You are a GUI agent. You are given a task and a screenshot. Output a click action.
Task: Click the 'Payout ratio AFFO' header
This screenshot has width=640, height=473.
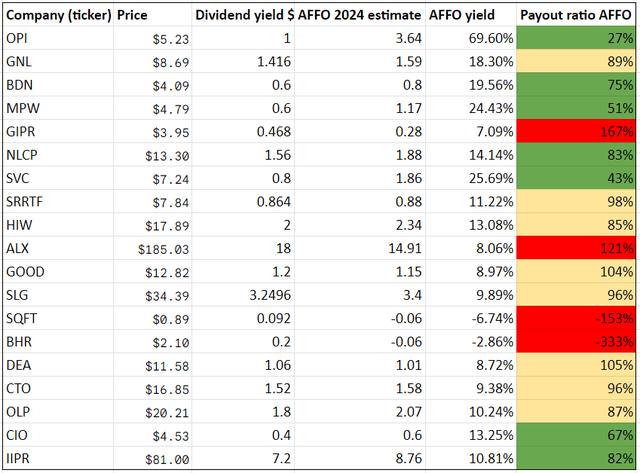tap(576, 15)
